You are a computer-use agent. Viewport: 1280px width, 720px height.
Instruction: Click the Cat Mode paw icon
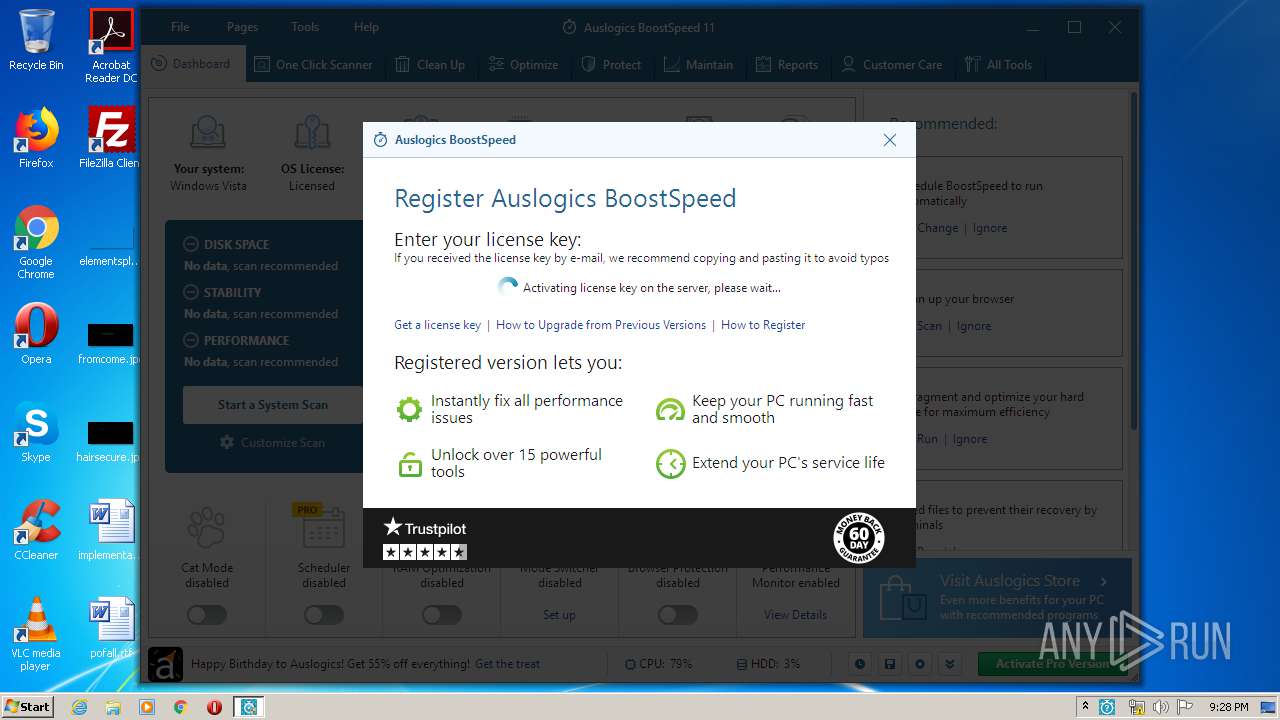click(x=207, y=528)
